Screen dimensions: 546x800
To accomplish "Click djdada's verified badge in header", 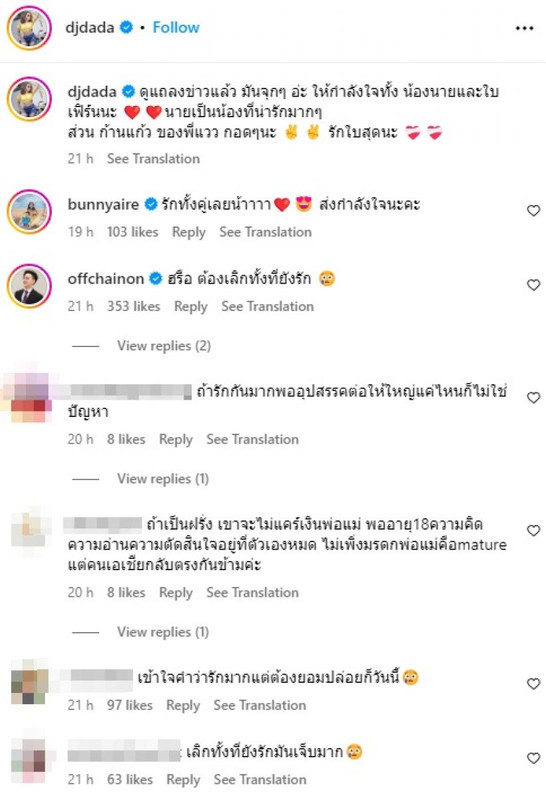I will click(126, 27).
